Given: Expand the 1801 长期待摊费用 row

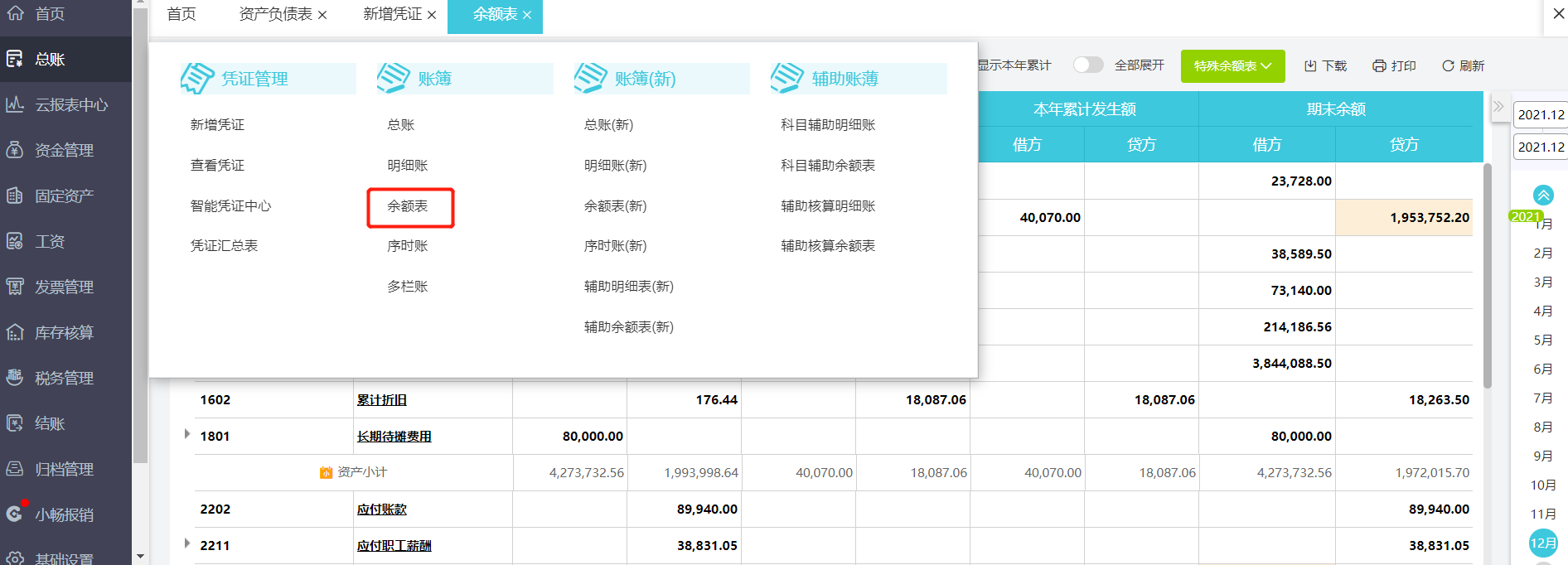Looking at the screenshot, I should 187,434.
